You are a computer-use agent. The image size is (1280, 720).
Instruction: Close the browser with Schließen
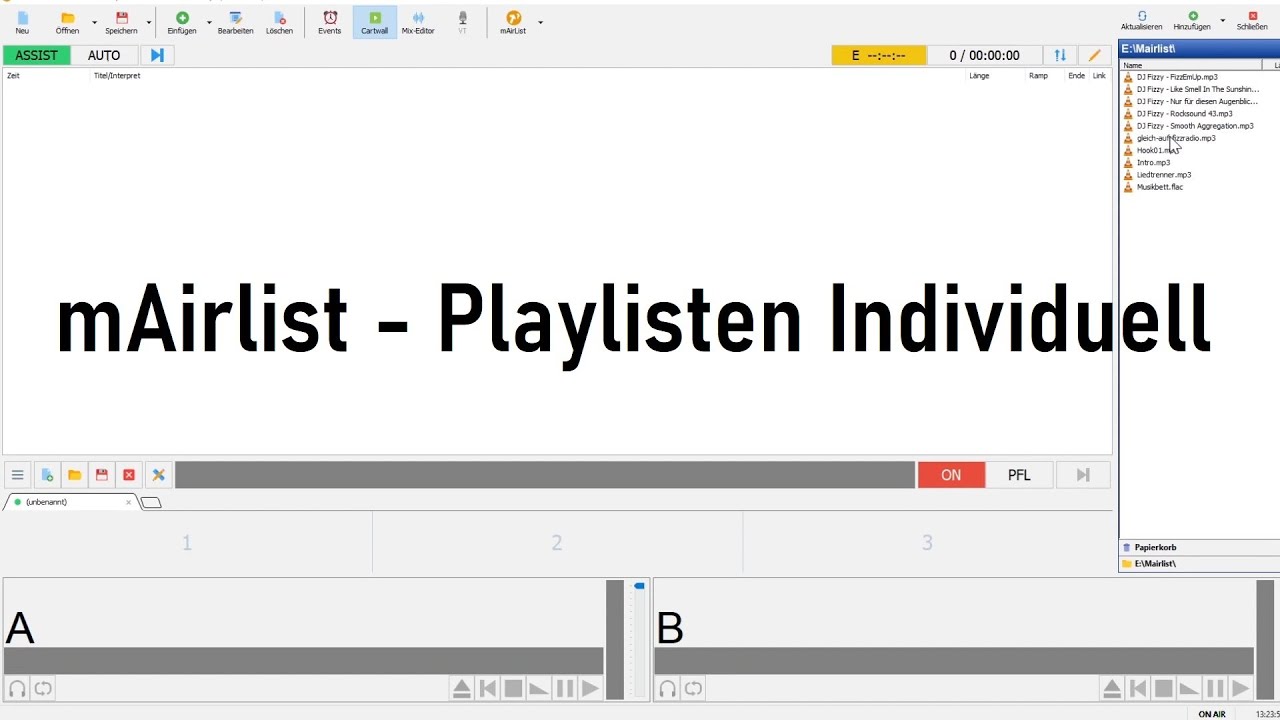tap(1252, 20)
